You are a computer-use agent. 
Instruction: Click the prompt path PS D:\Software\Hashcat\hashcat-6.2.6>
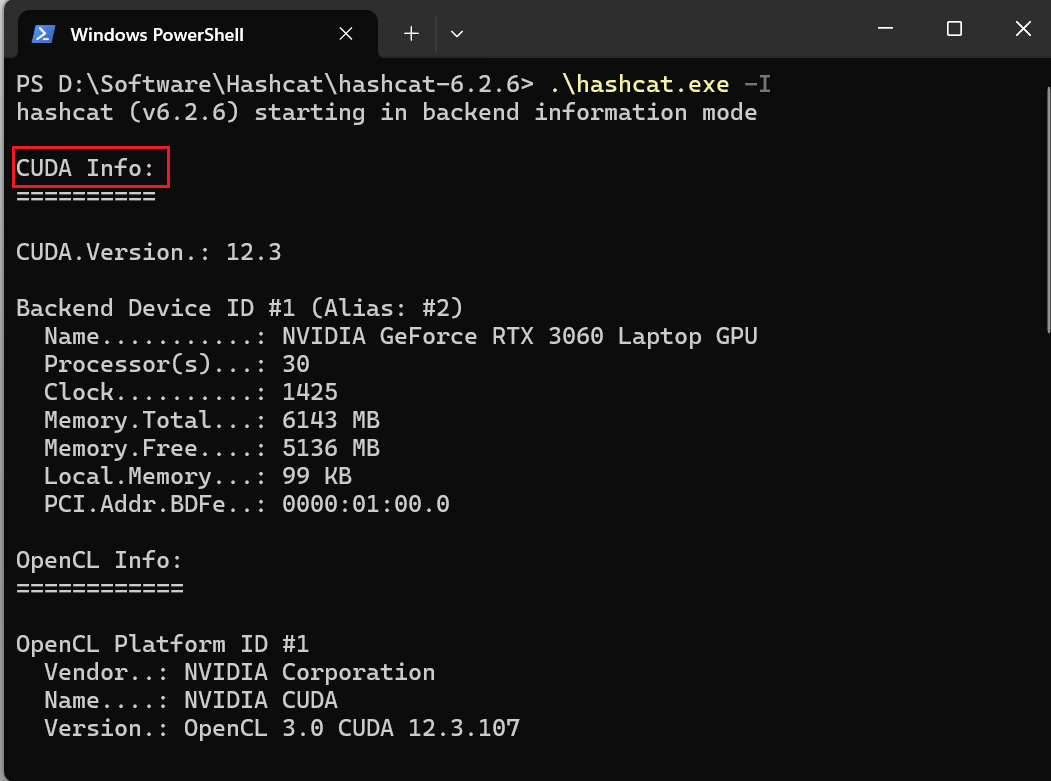[274, 84]
